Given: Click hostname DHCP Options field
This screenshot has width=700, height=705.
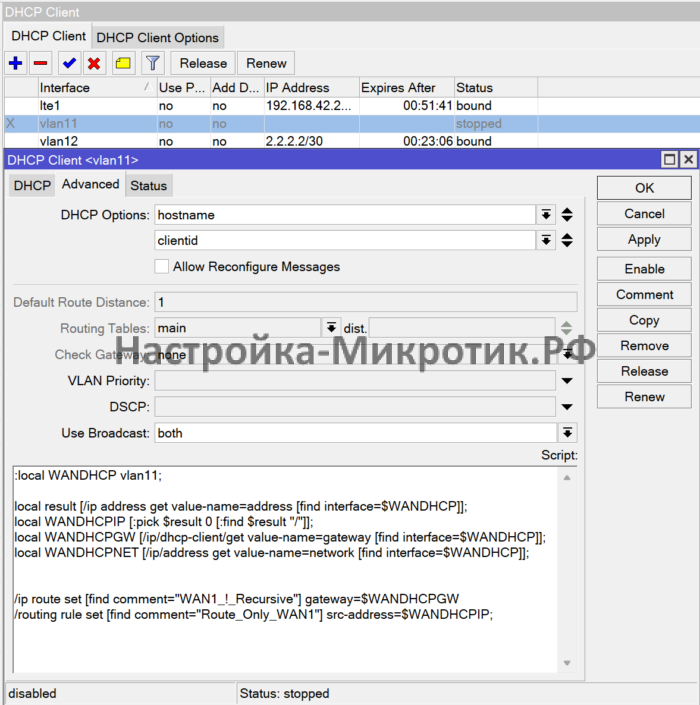Looking at the screenshot, I should (x=345, y=215).
